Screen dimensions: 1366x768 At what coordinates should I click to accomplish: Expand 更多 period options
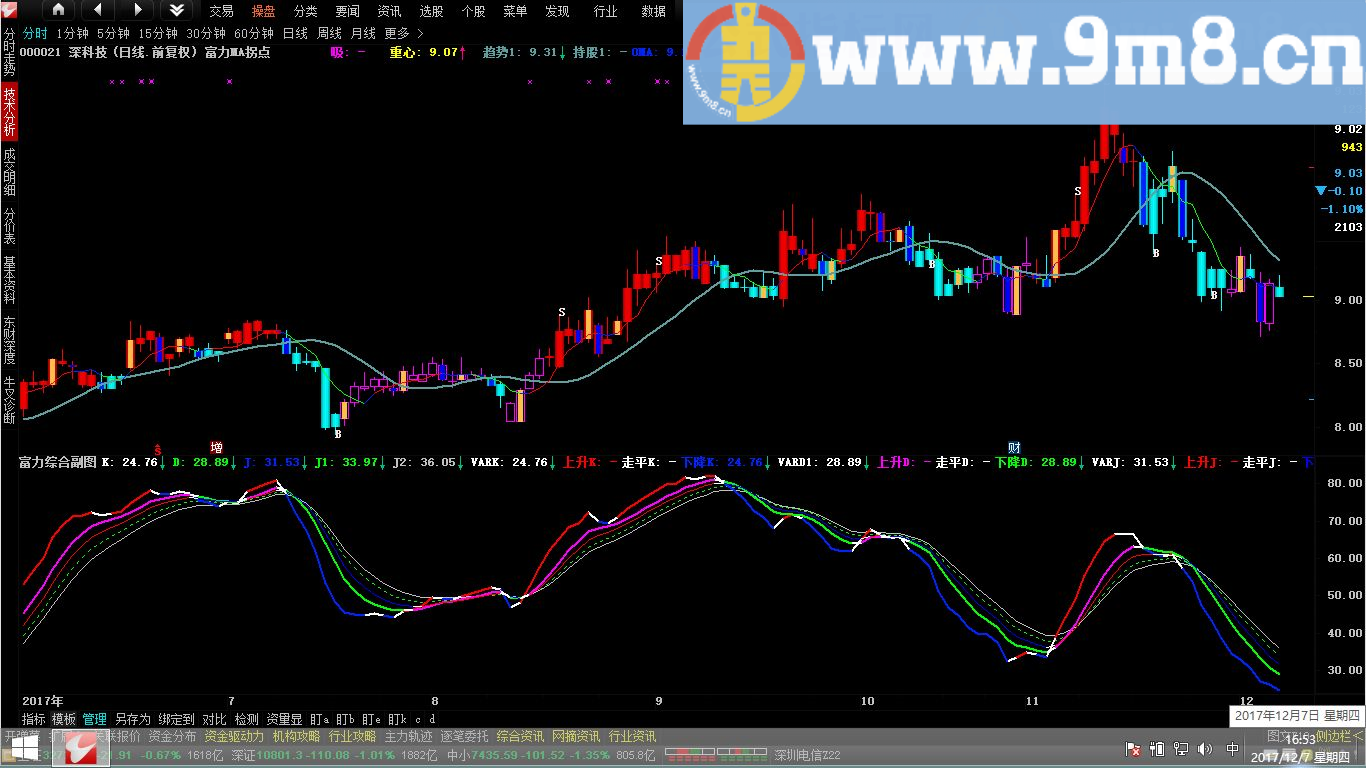tap(404, 33)
